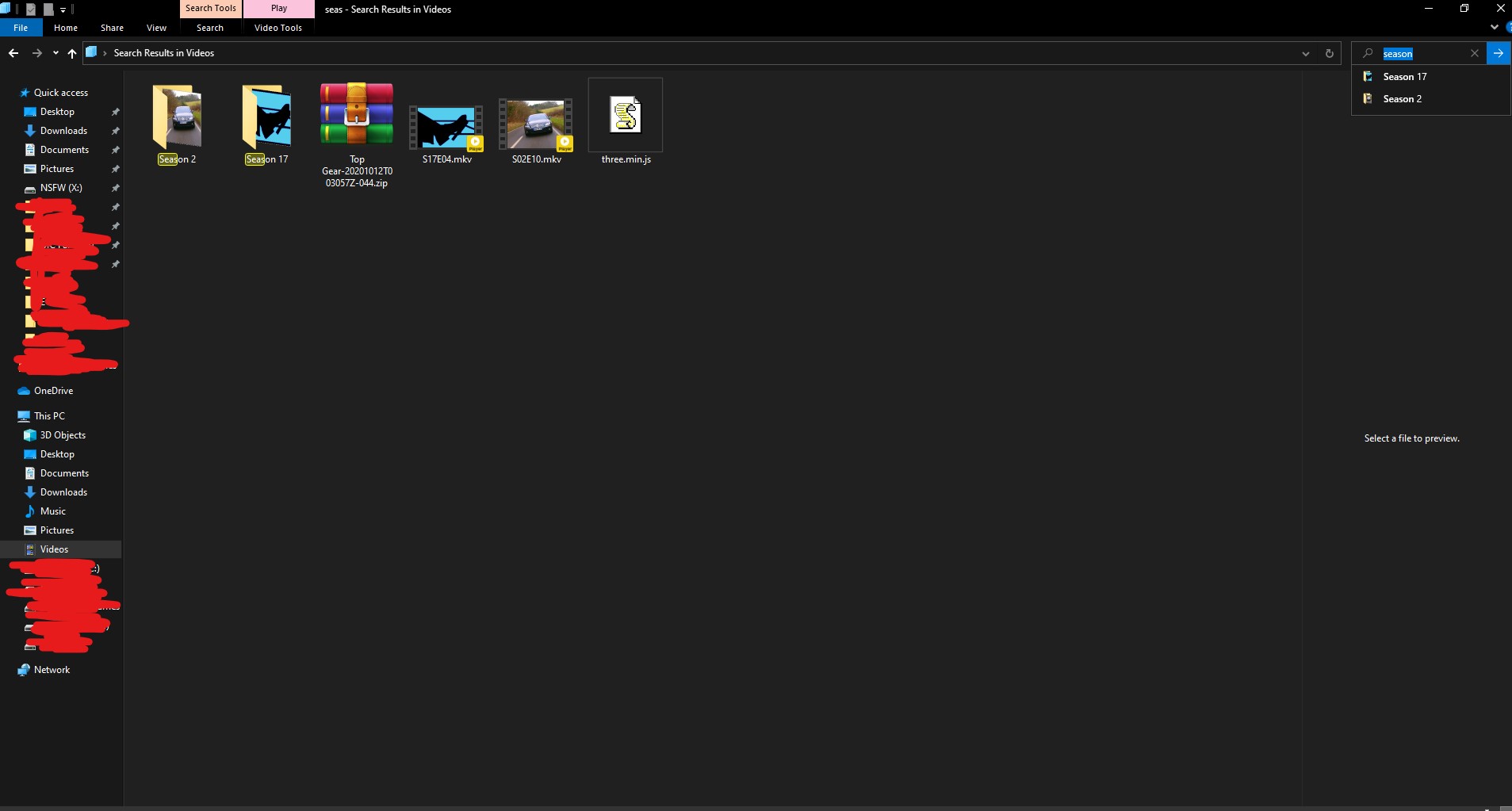Click inside the search box containing season
This screenshot has height=811, width=1512.
point(1419,54)
